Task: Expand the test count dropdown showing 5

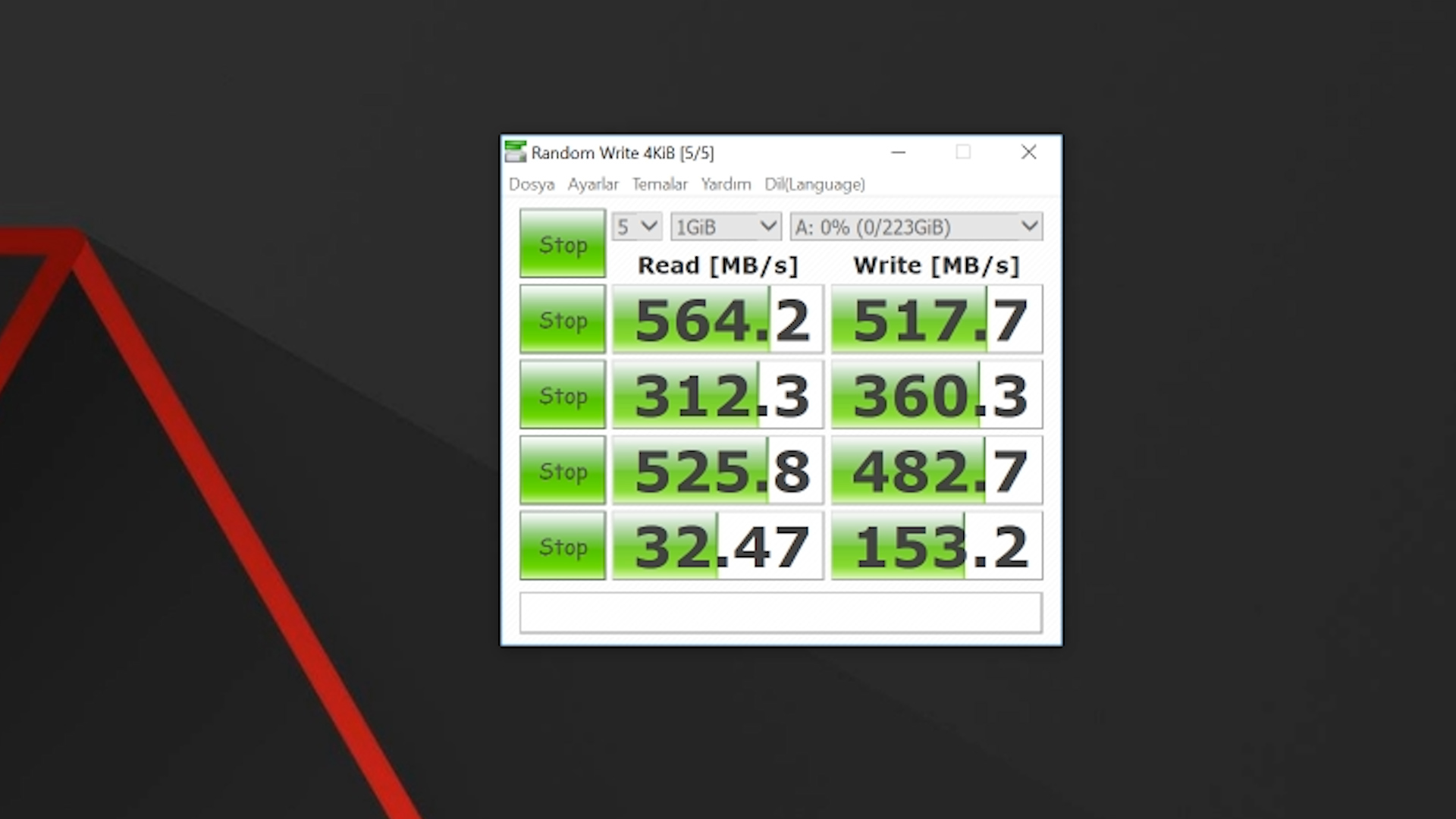Action: pos(635,226)
